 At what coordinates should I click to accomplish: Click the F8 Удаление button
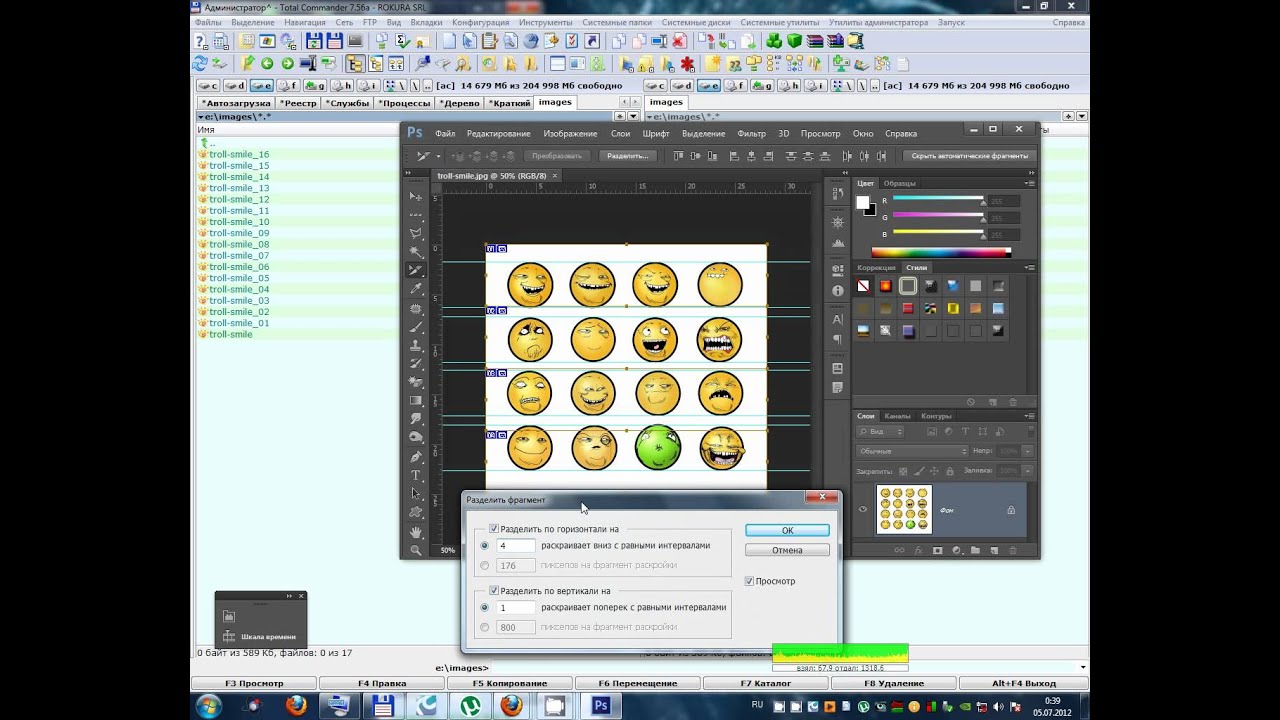[x=894, y=683]
